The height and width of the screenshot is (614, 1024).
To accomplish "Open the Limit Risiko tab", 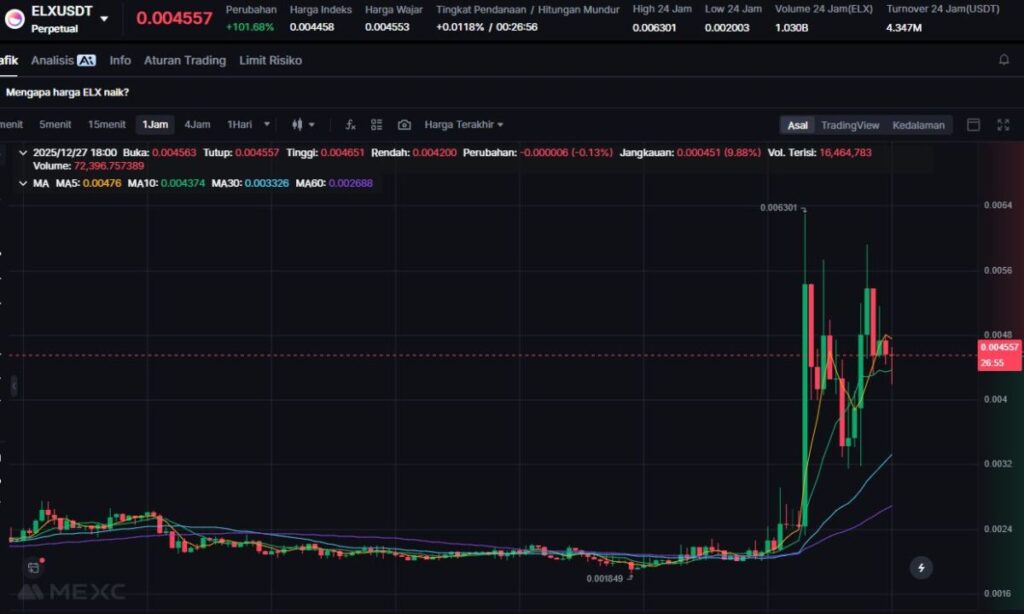I will (270, 60).
